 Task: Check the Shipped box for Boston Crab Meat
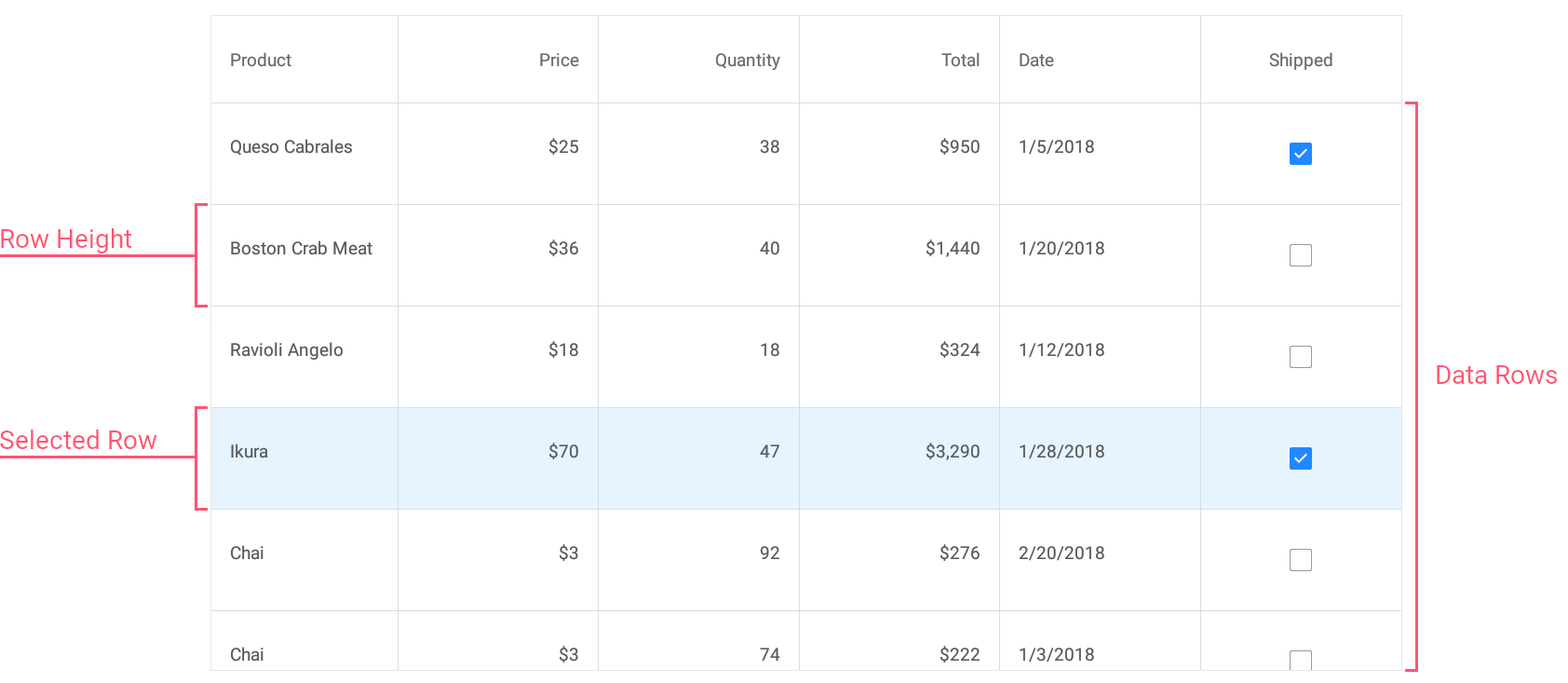[1301, 255]
